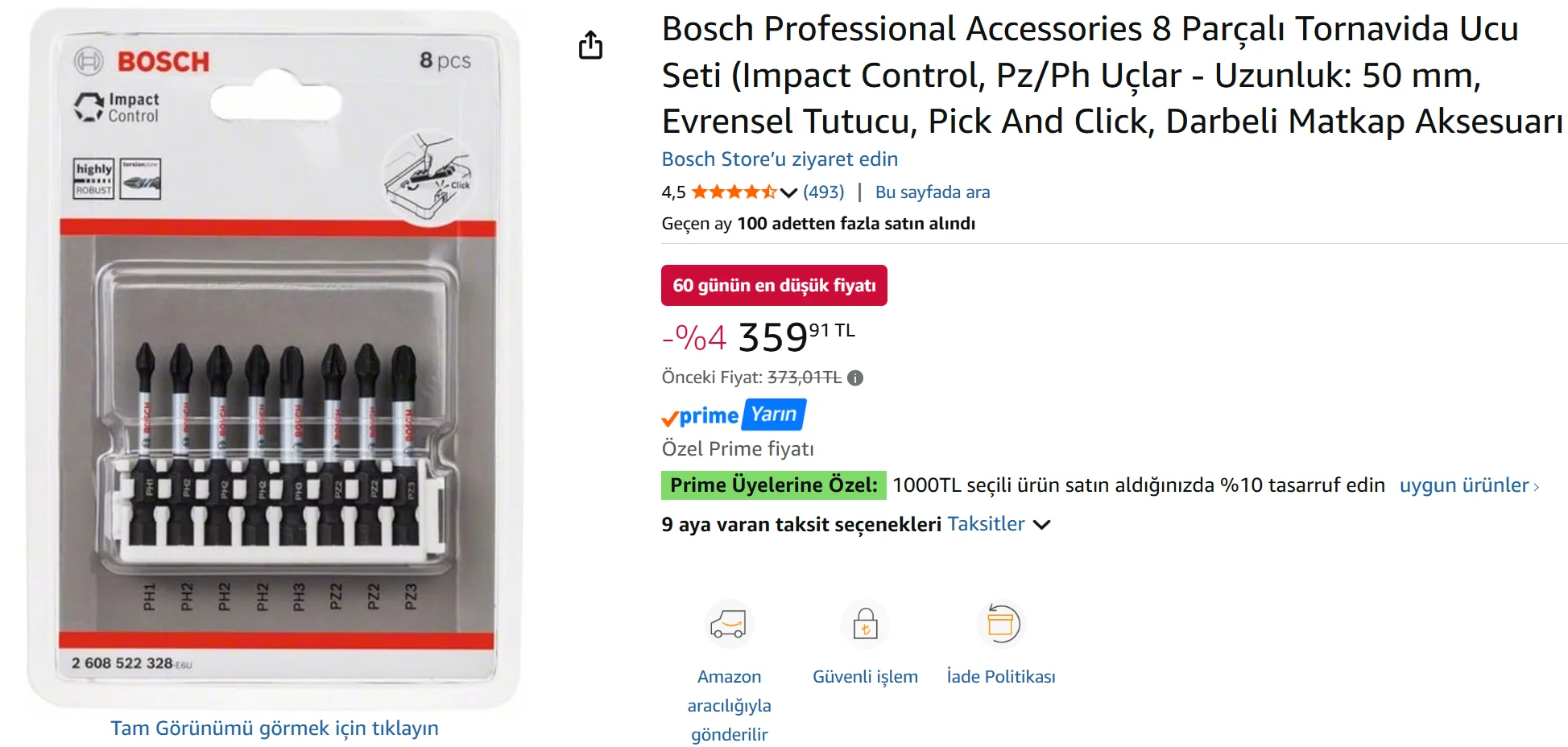Click the star rating icons
This screenshot has height=747, width=1568.
(x=734, y=192)
